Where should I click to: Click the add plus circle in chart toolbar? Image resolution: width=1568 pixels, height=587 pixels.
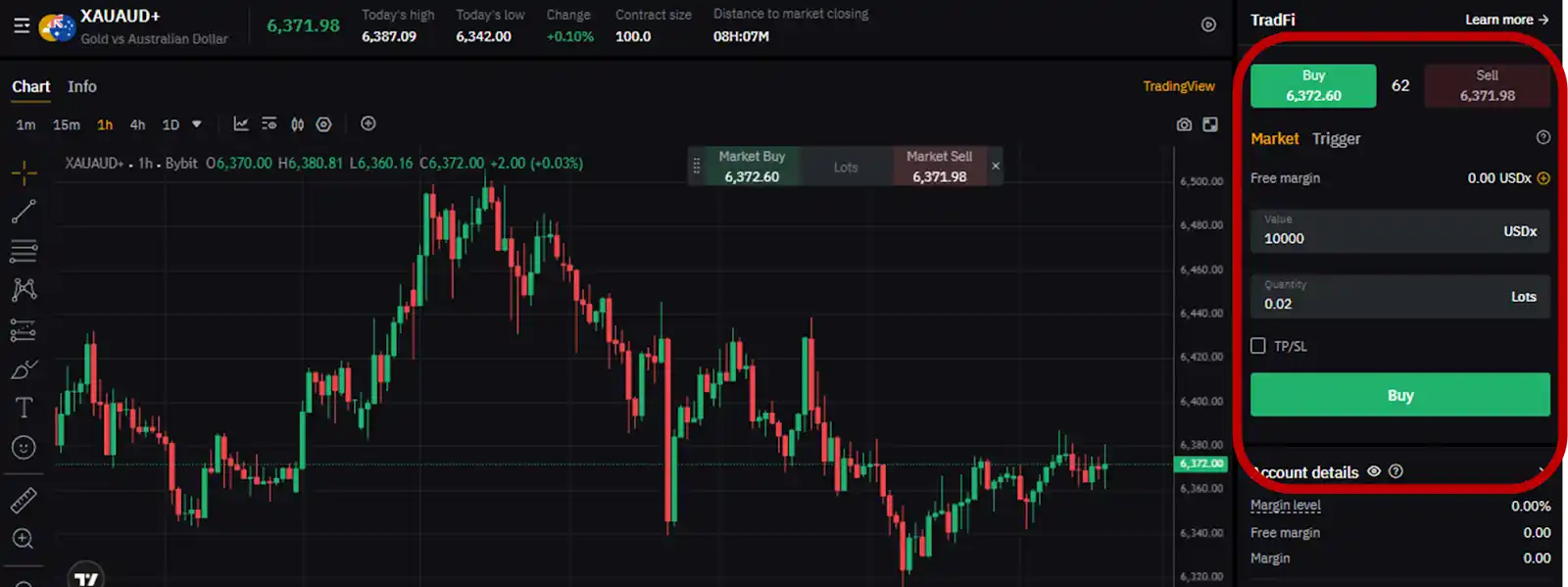[x=368, y=123]
